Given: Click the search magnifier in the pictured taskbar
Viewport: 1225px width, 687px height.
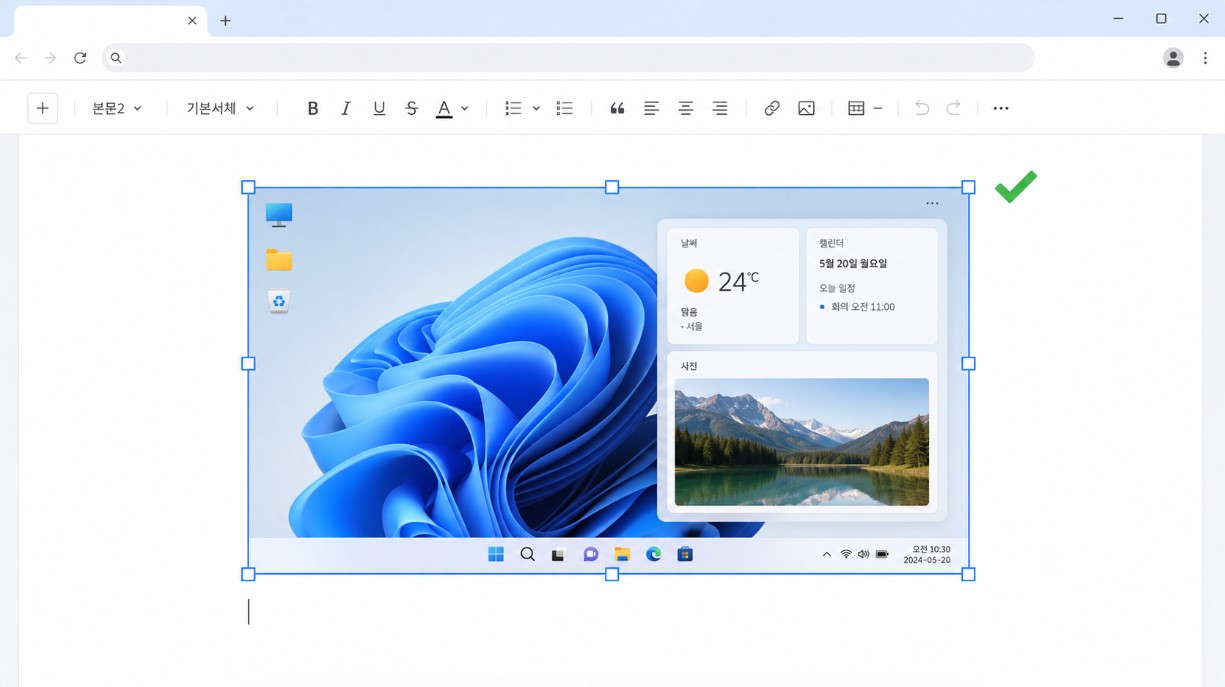Looking at the screenshot, I should tap(527, 554).
